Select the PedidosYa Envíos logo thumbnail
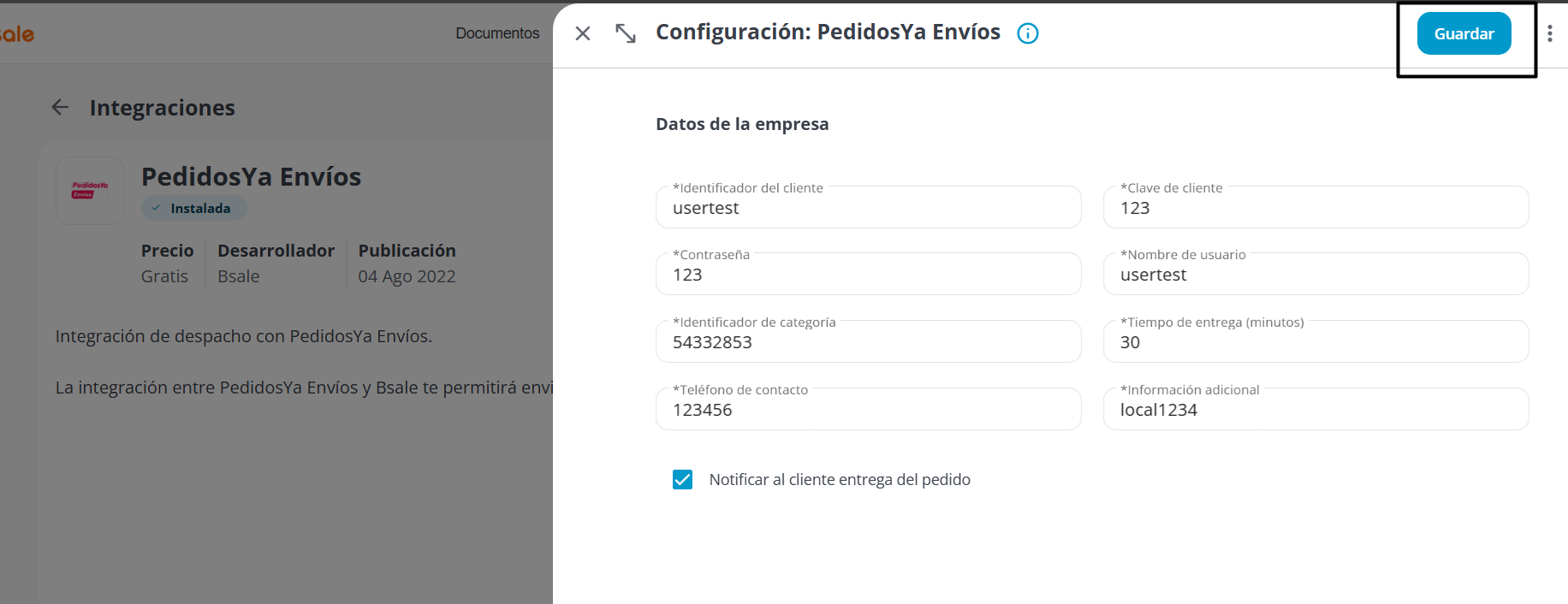Image resolution: width=1568 pixels, height=604 pixels. (x=90, y=191)
